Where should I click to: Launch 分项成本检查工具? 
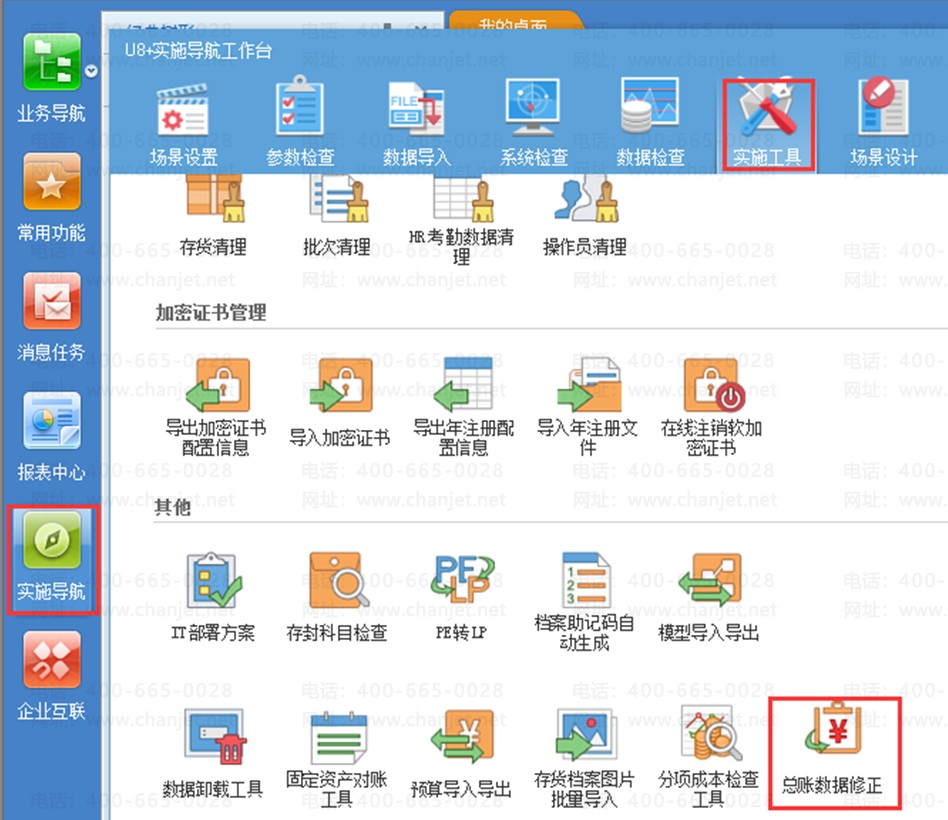tap(709, 758)
